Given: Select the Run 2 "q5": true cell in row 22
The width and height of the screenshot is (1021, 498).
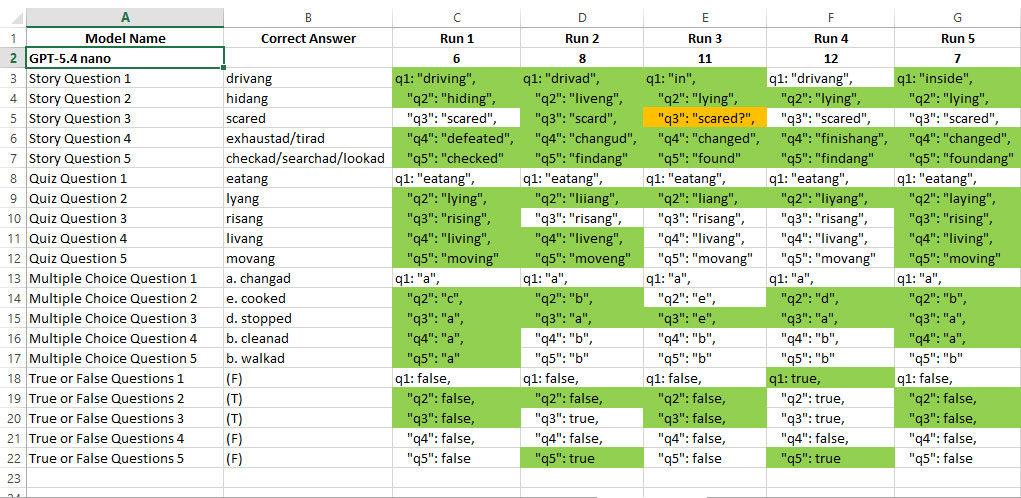Looking at the screenshot, I should [582, 458].
